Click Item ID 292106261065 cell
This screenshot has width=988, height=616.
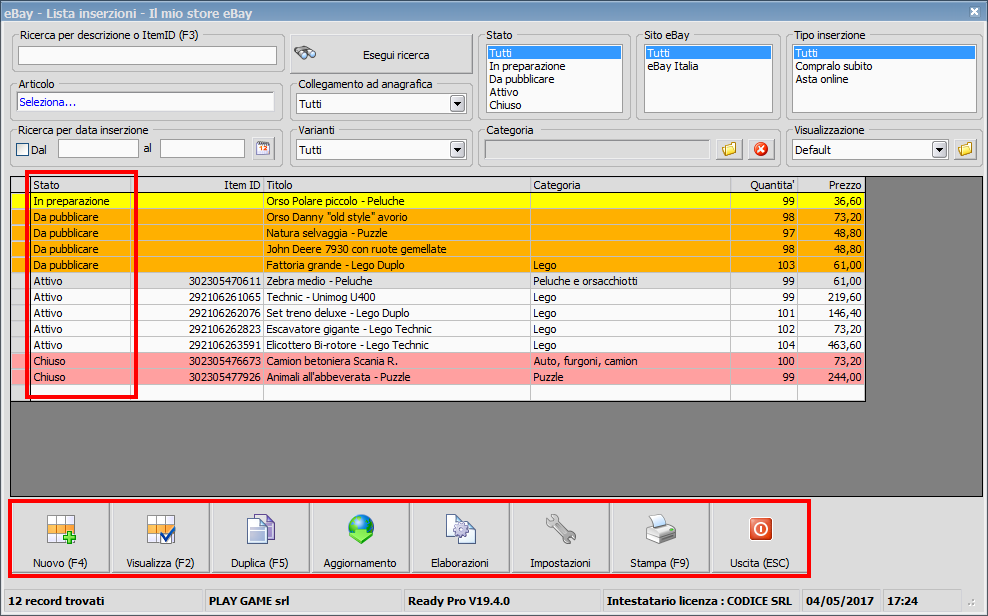pos(197,297)
